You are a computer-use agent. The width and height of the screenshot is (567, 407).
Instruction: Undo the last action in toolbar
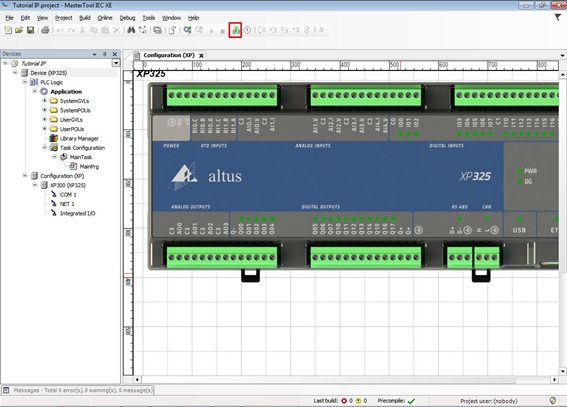(60, 30)
